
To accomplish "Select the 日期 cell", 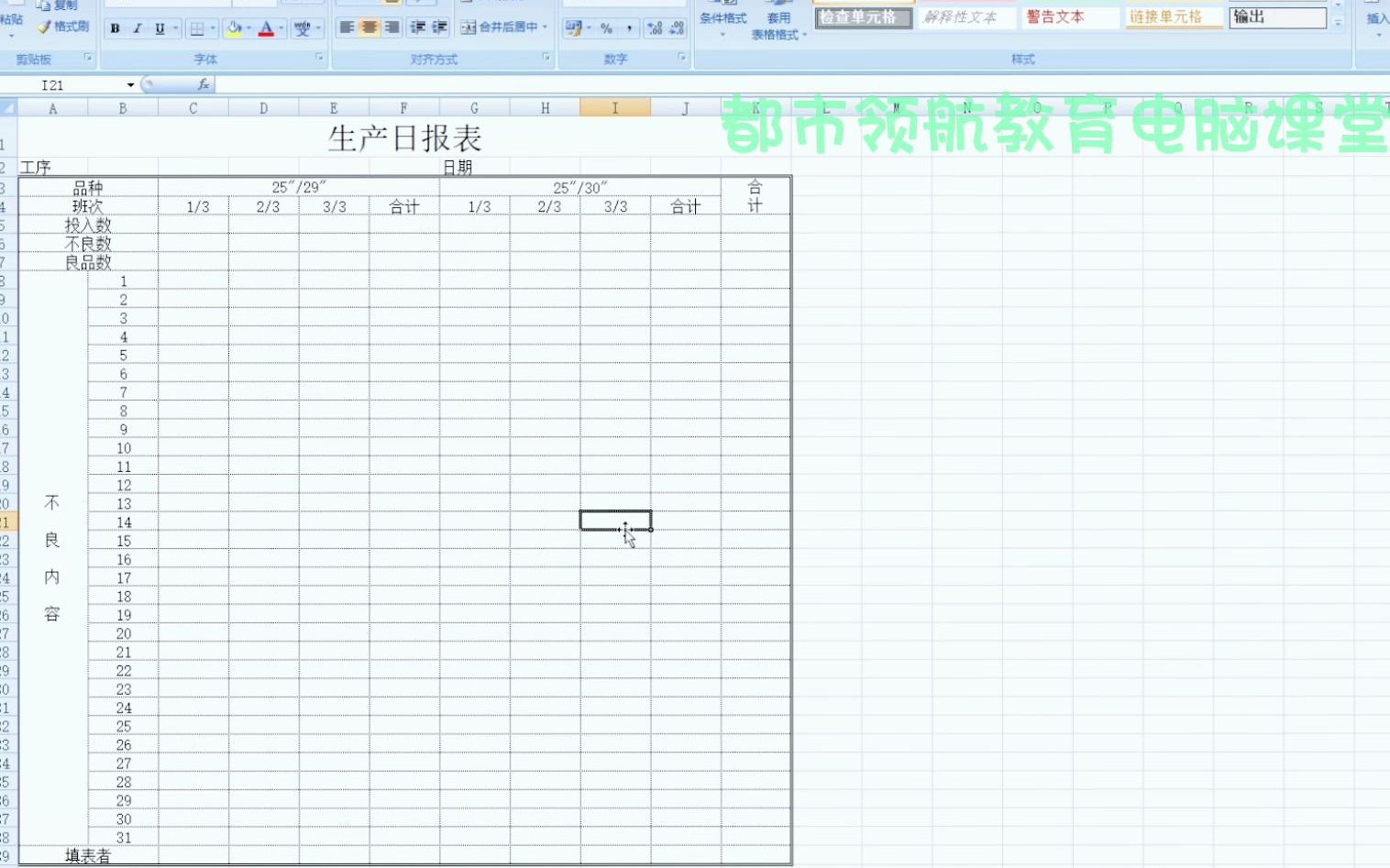I will click(x=475, y=167).
